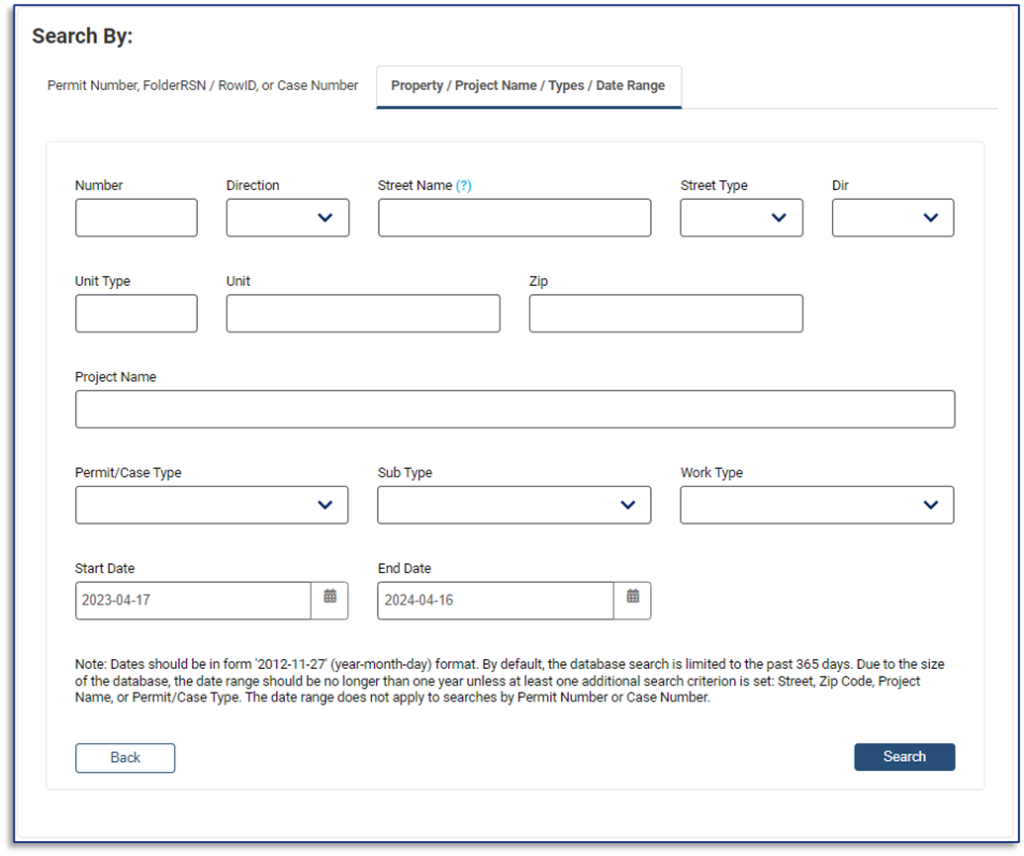Switch to Permit Number, FolderRSN tab

tap(203, 86)
